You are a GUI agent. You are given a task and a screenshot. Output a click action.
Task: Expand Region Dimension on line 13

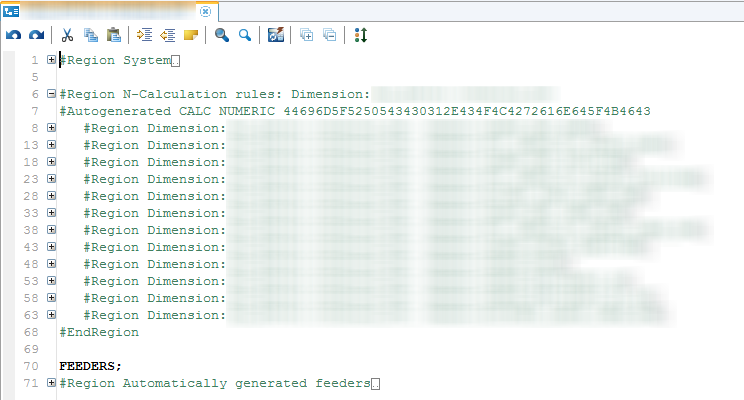click(x=51, y=145)
